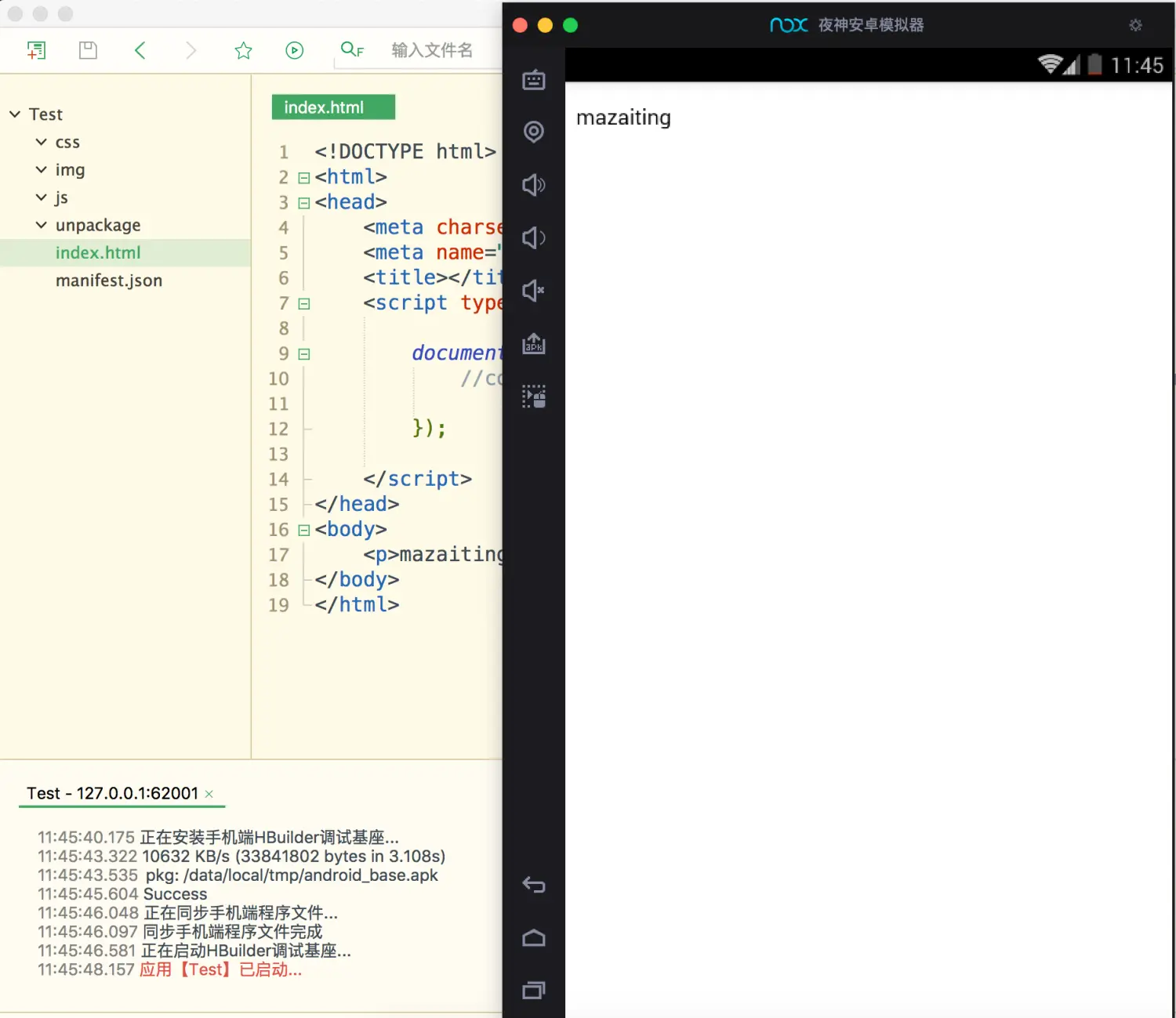This screenshot has height=1018, width=1176.
Task: Click the android_base.apk log line
Action: click(x=238, y=875)
